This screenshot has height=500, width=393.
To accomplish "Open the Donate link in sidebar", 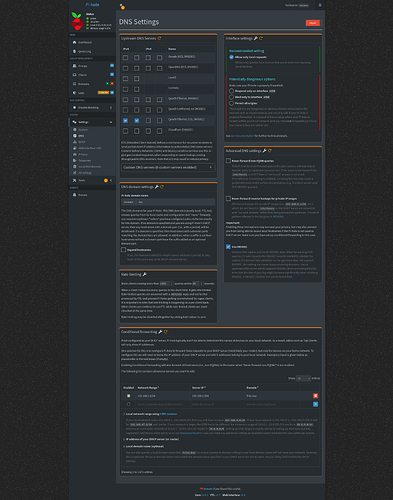I will [92, 195].
